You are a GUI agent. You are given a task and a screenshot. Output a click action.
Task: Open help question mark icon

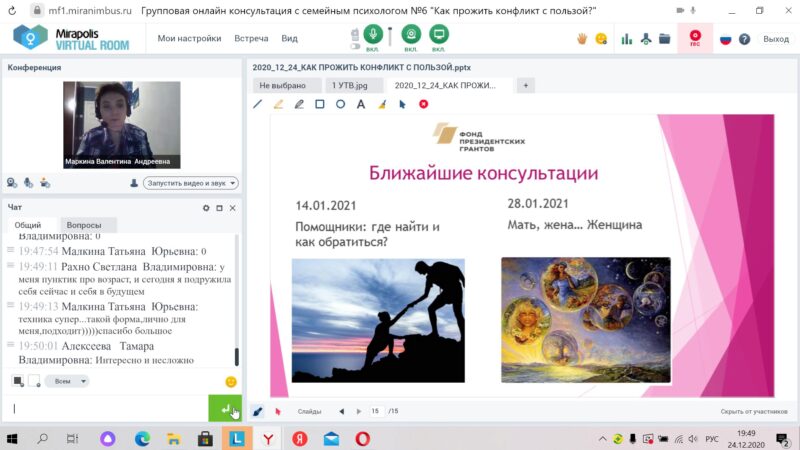pyautogui.click(x=744, y=39)
